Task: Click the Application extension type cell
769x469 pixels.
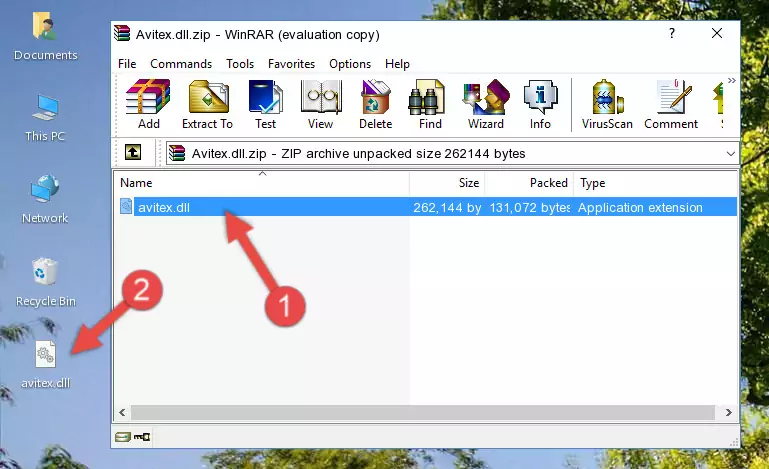Action: click(640, 208)
